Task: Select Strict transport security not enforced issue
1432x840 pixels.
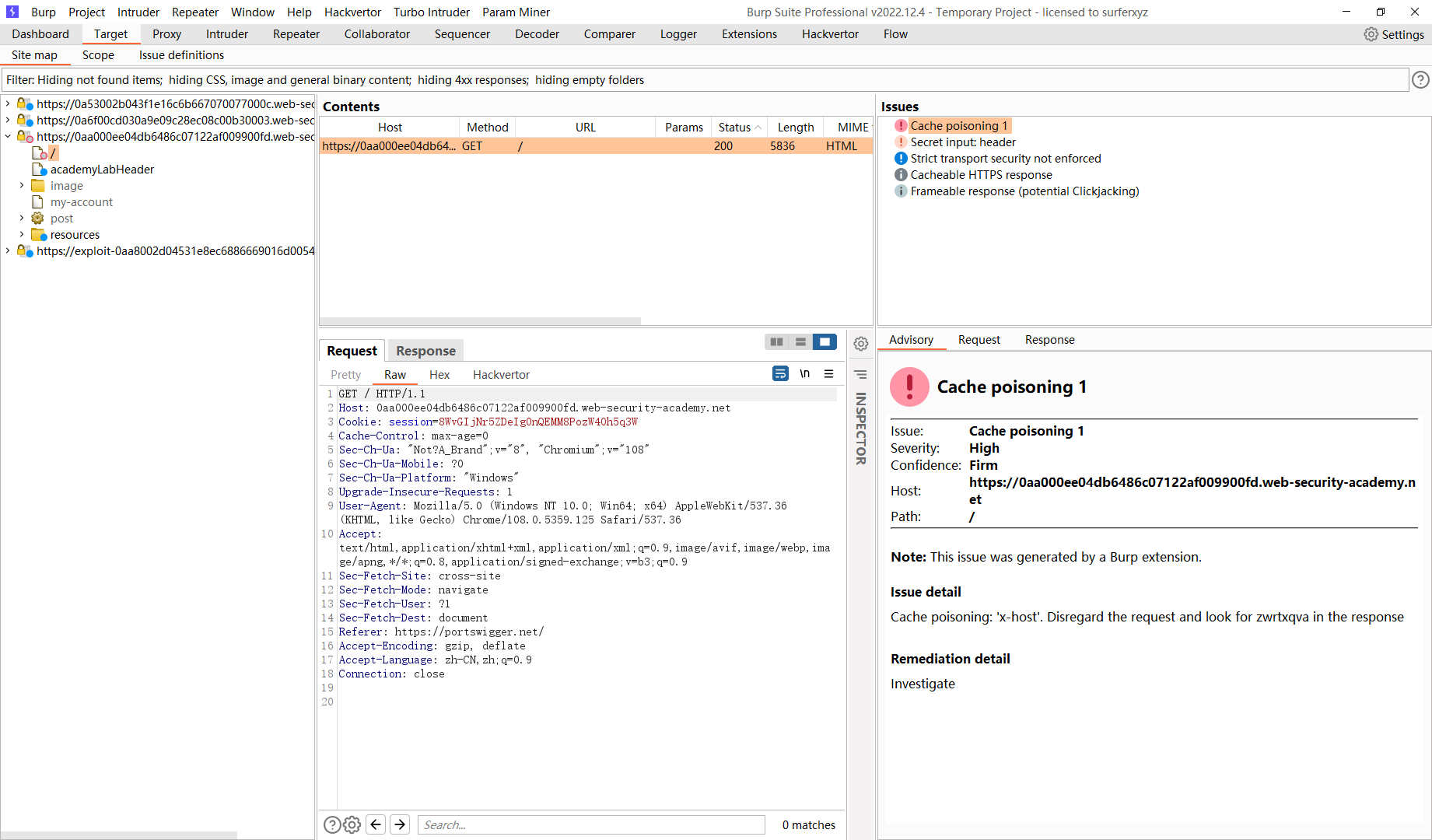Action: click(x=1006, y=158)
